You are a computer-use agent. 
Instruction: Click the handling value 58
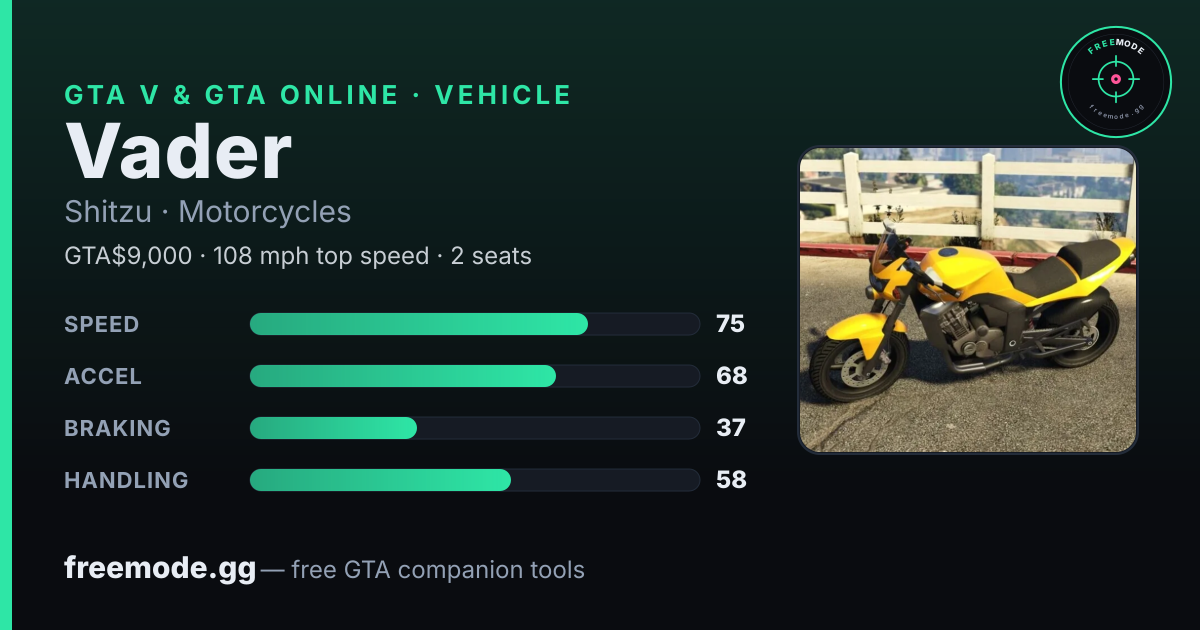click(x=731, y=480)
